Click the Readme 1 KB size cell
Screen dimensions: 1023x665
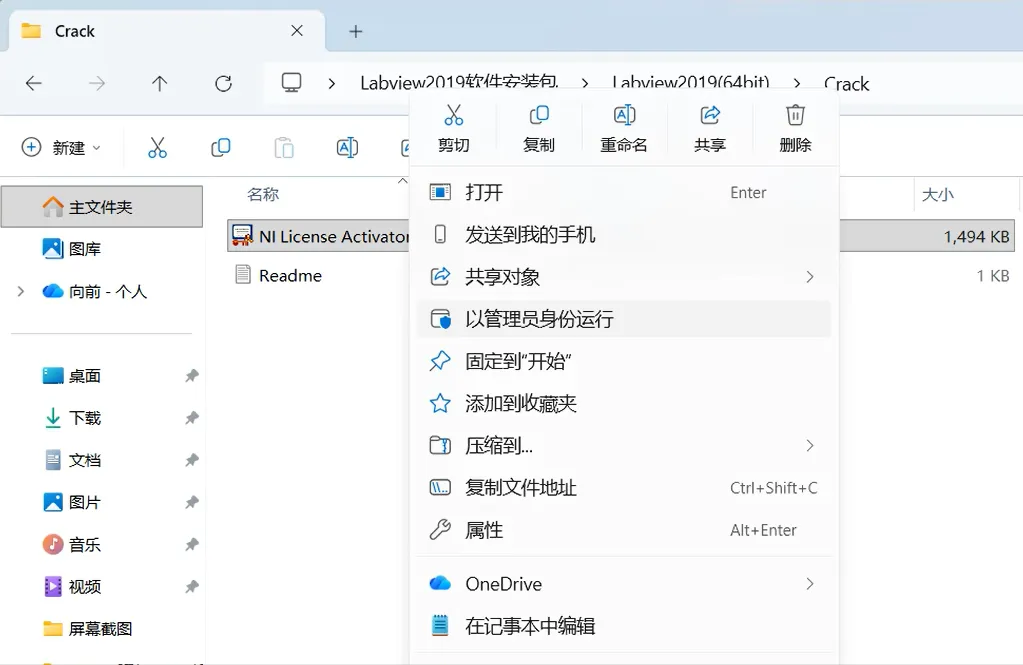click(992, 275)
